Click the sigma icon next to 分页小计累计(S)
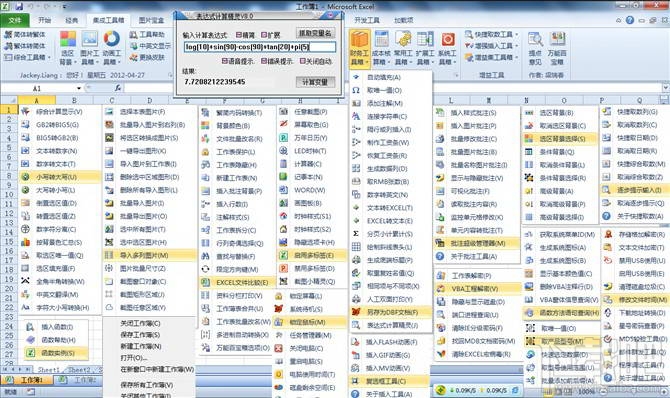 tap(356, 234)
